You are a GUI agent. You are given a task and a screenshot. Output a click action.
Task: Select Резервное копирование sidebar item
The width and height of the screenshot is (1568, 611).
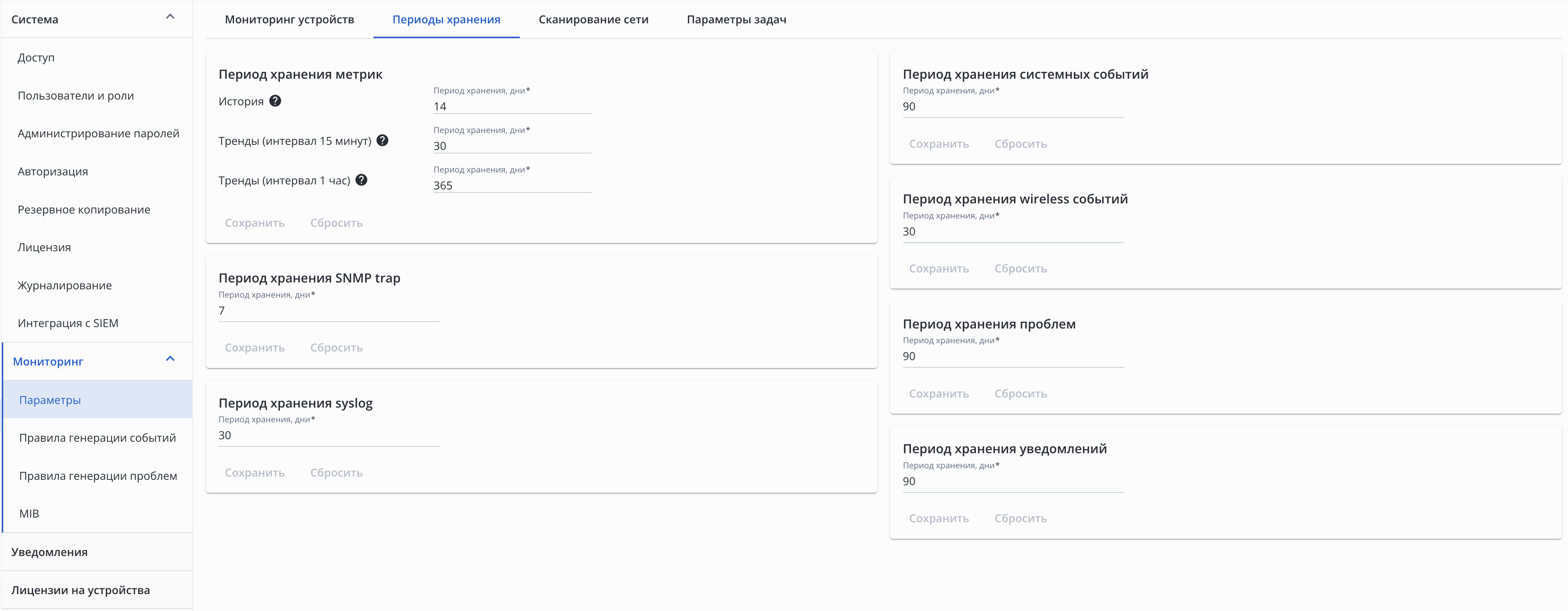pos(84,209)
